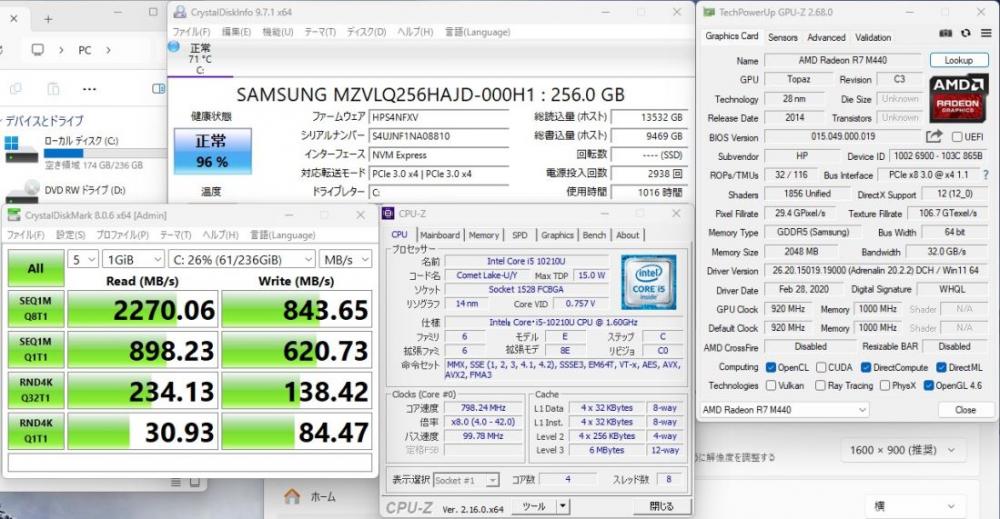Open the 1GiB test size dropdown
This screenshot has height=519, width=1000.
133,260
